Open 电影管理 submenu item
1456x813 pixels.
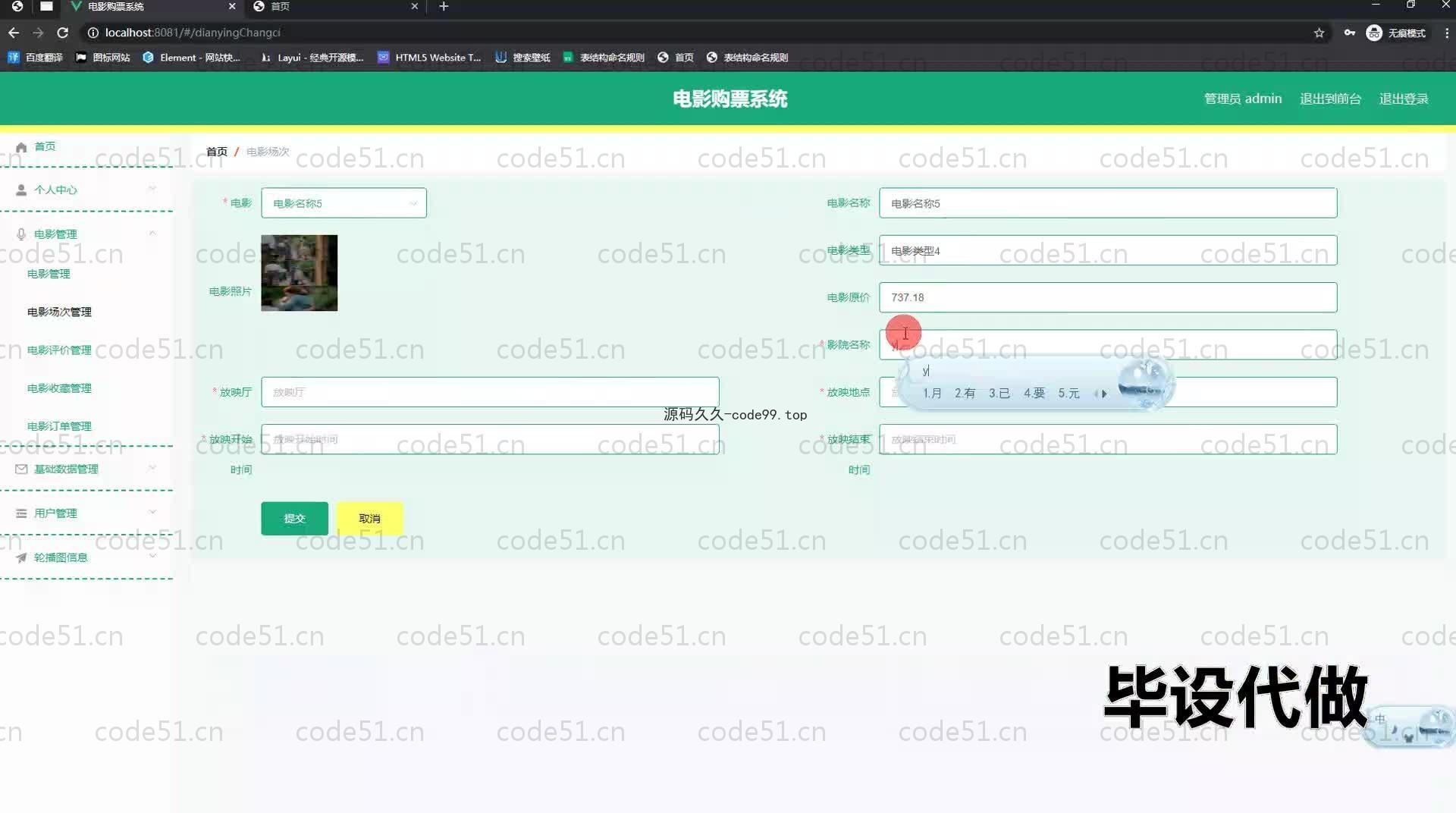tap(49, 274)
